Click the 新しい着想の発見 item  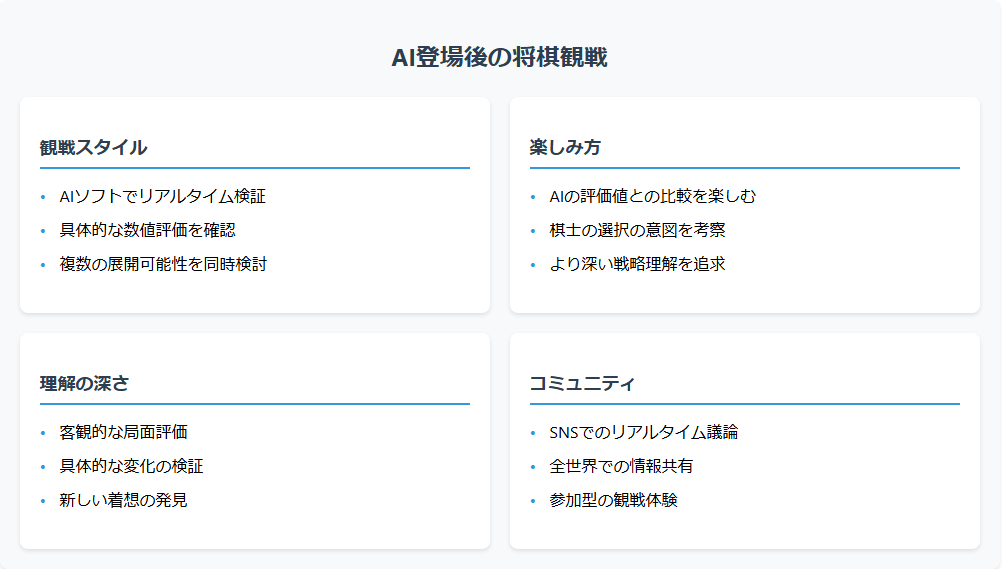[x=124, y=500]
